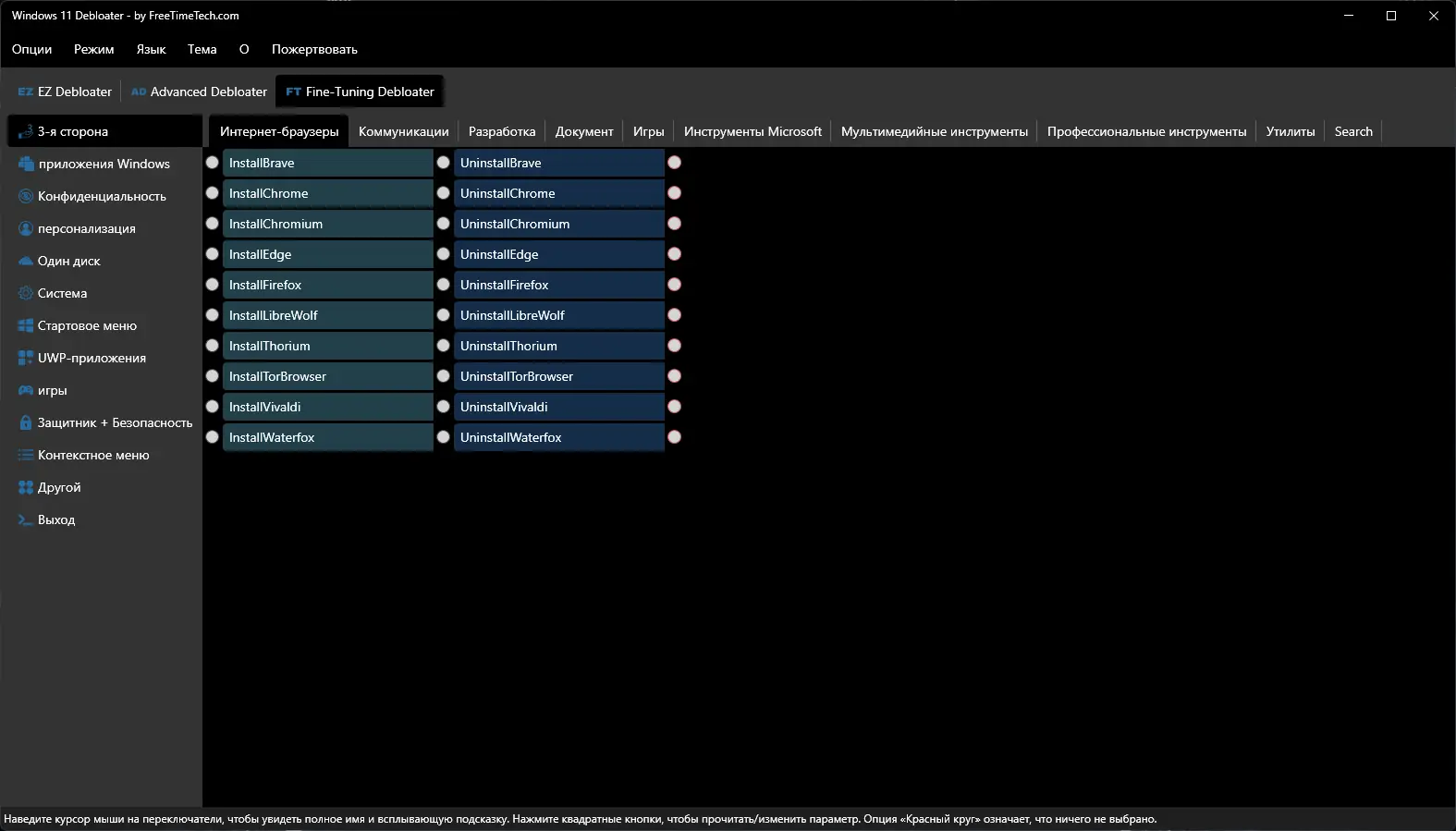Switch to the Документ tab
Image resolution: width=1456 pixels, height=831 pixels.
pos(584,131)
